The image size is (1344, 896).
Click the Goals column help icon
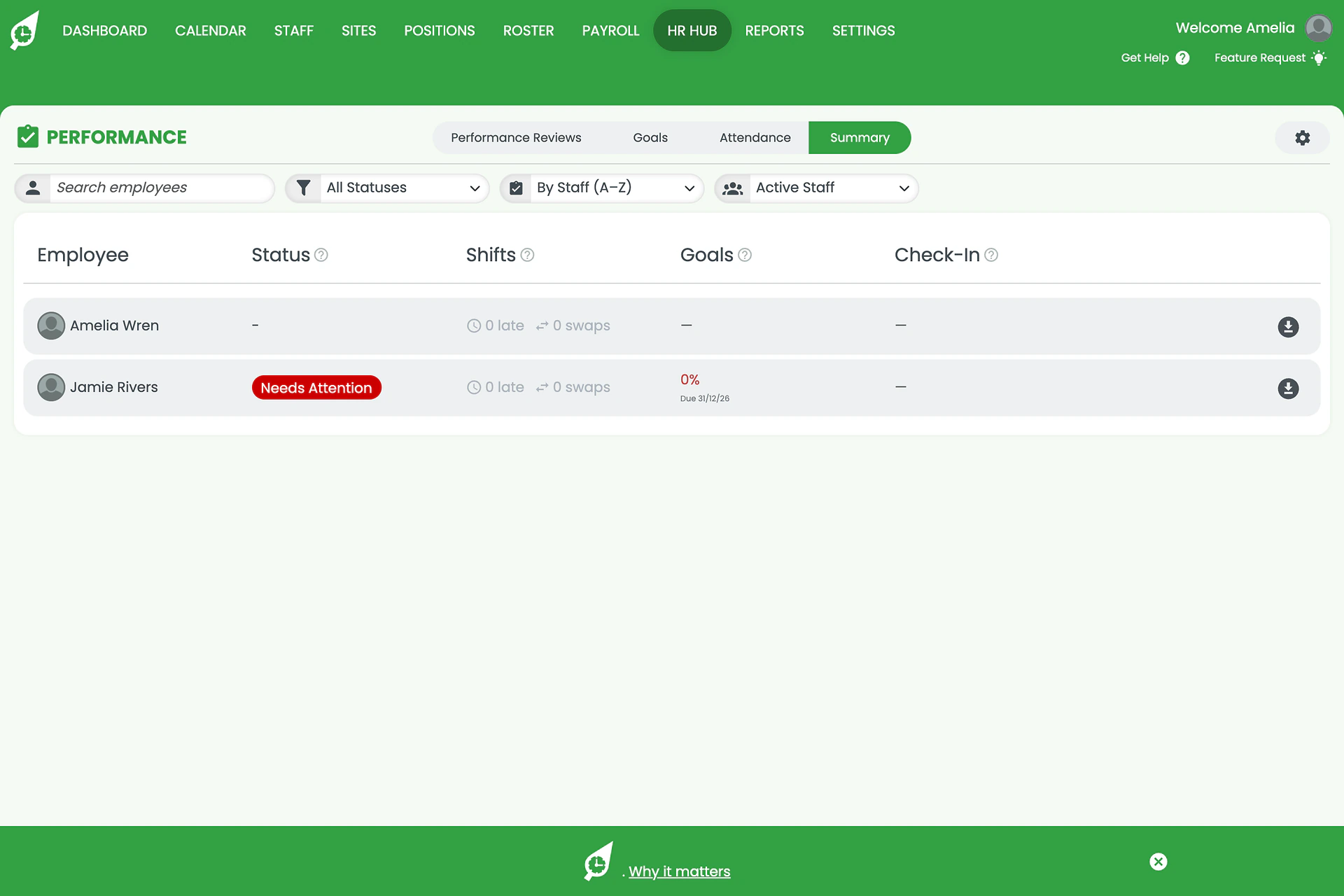point(745,255)
